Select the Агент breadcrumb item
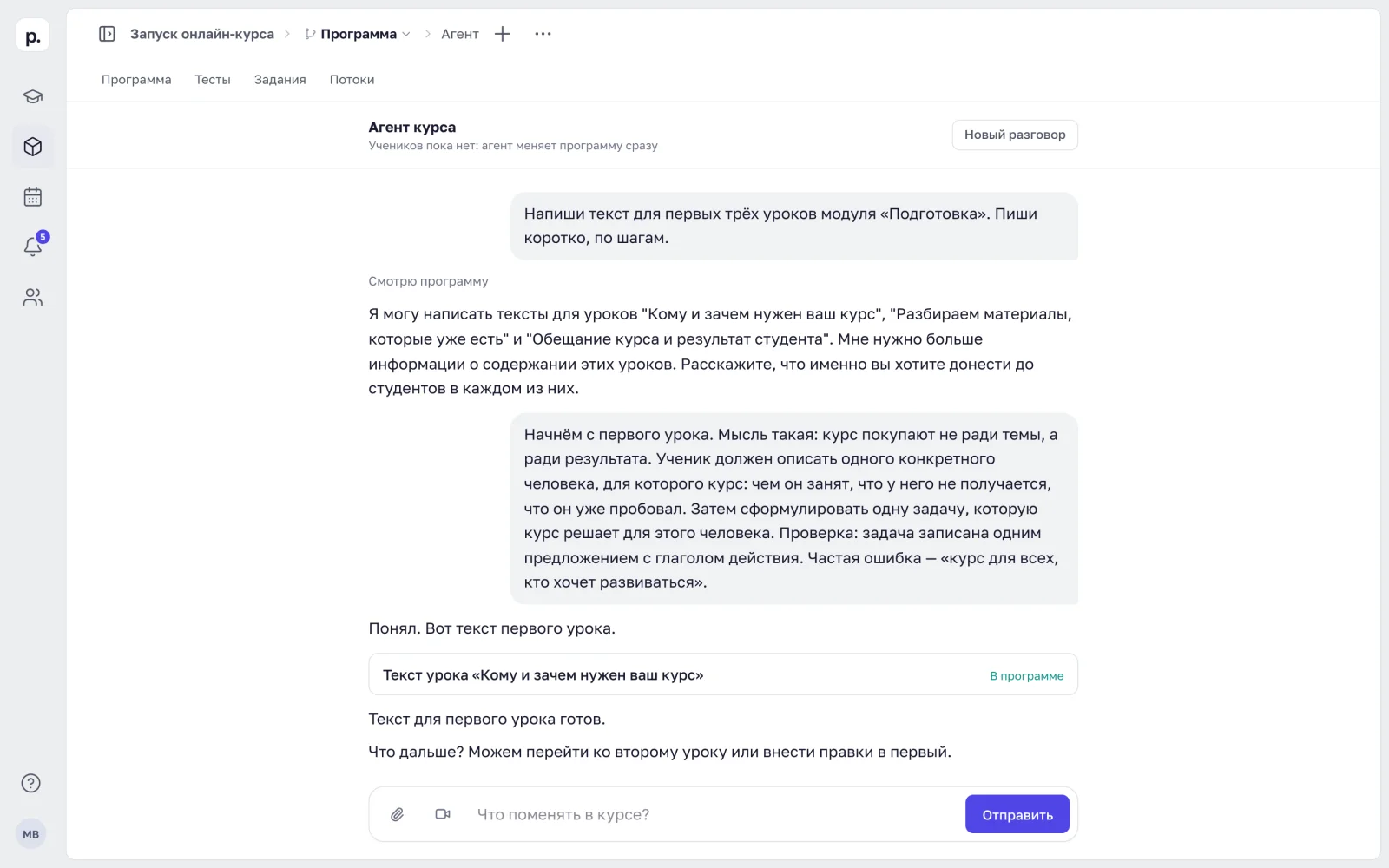This screenshot has width=1389, height=868. pos(460,34)
